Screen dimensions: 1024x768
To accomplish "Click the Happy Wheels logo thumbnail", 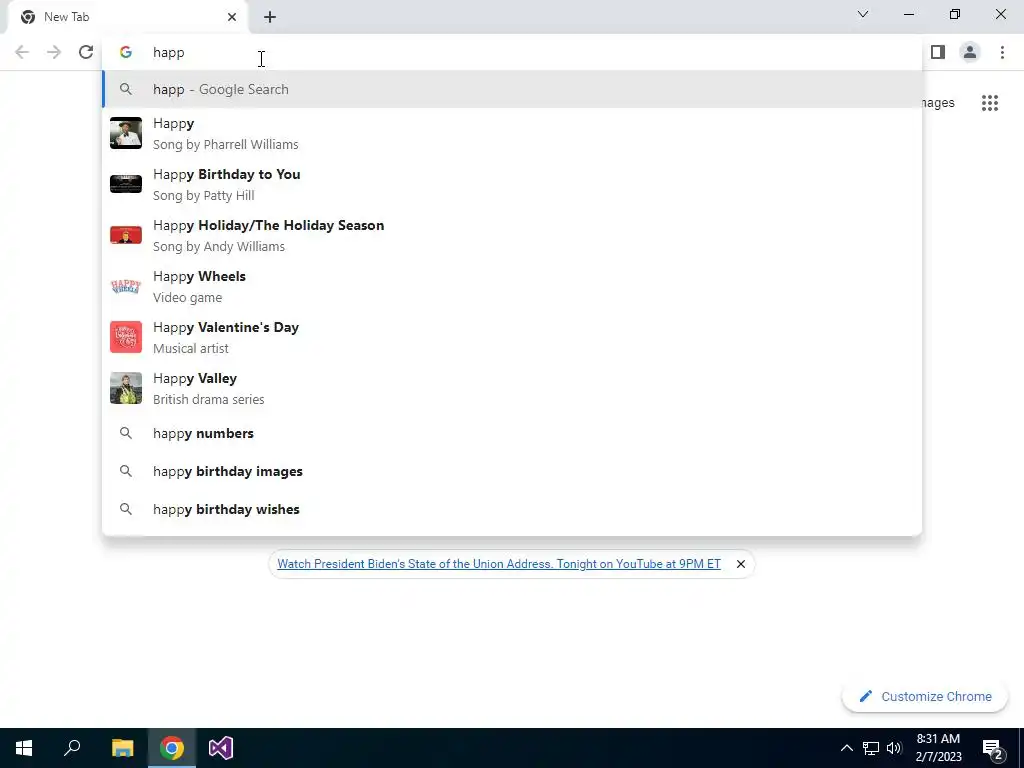I will pyautogui.click(x=126, y=286).
